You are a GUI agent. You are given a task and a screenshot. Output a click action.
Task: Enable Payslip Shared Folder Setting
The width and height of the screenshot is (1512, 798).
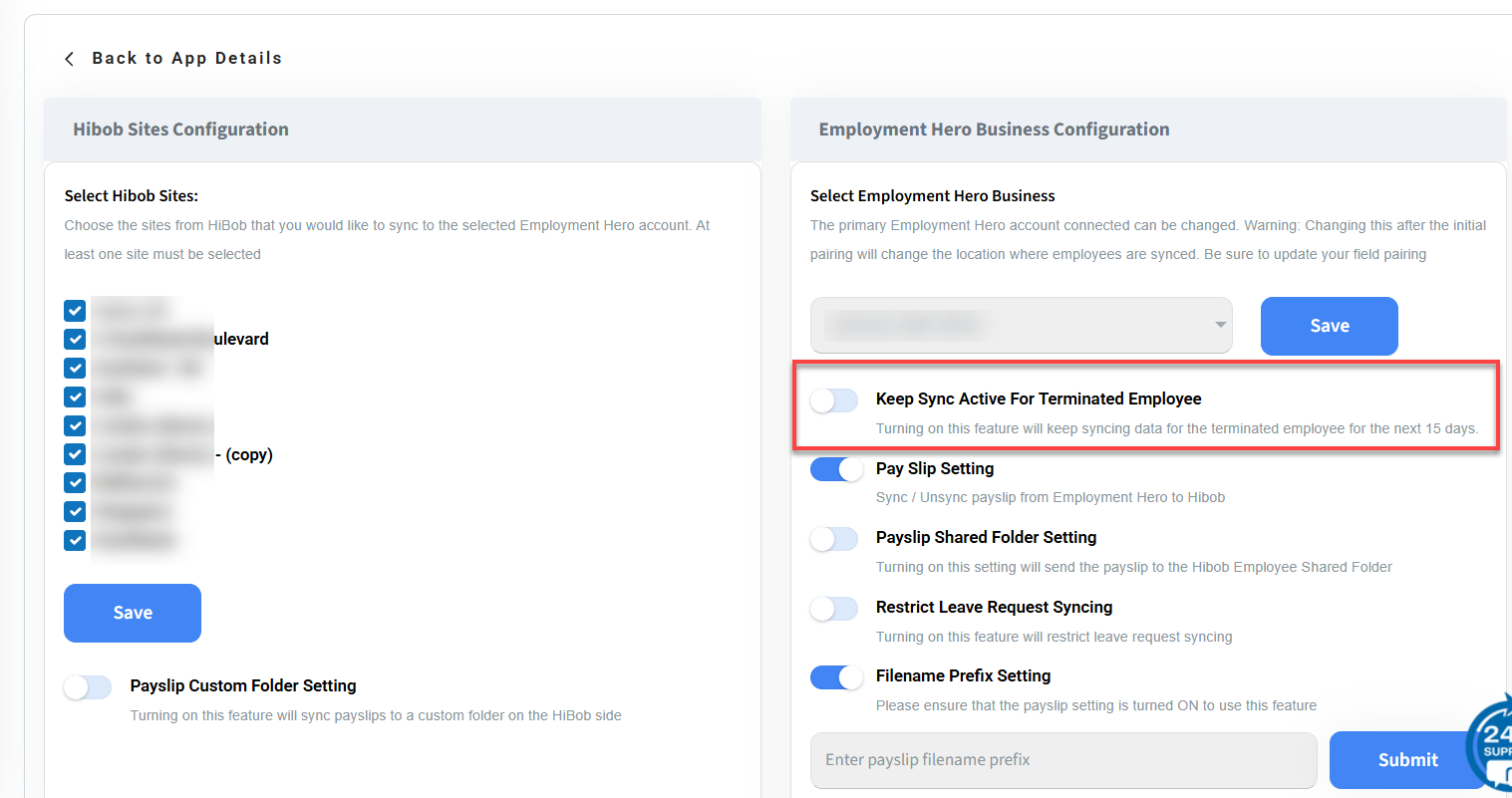coord(834,539)
